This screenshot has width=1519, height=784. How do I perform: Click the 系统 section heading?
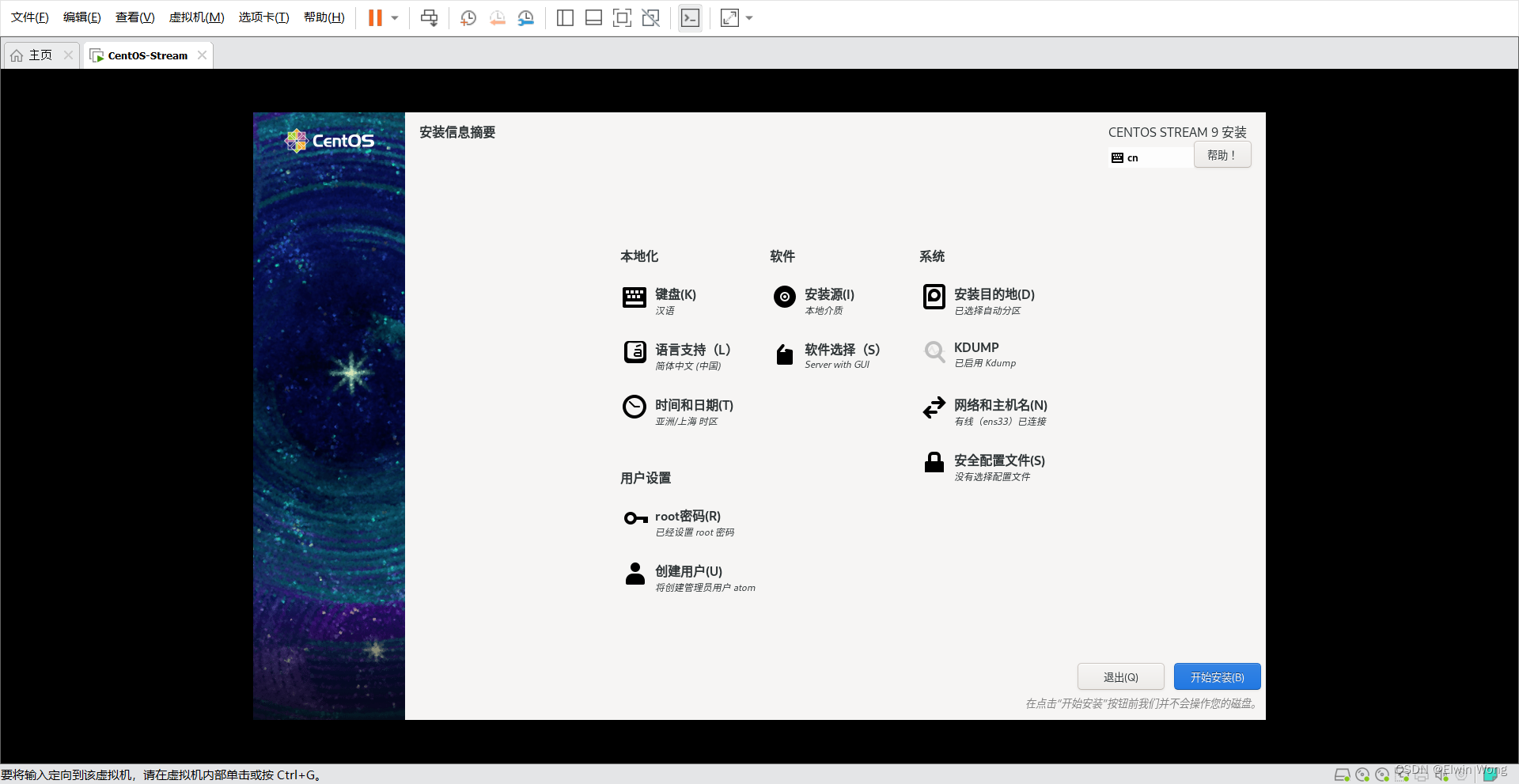932,256
